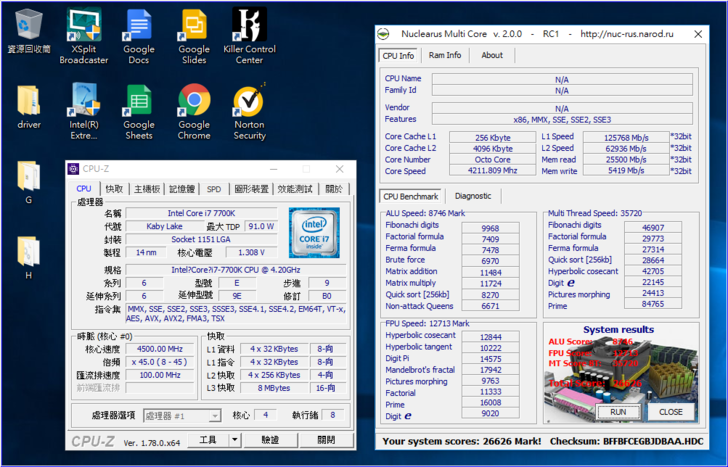The width and height of the screenshot is (728, 467).
Task: Switch to Ram Info tab
Action: click(445, 55)
